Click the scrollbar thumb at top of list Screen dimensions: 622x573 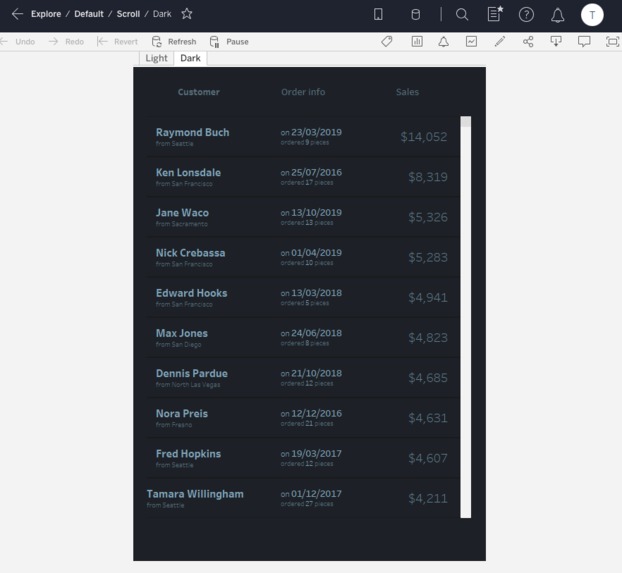466,121
